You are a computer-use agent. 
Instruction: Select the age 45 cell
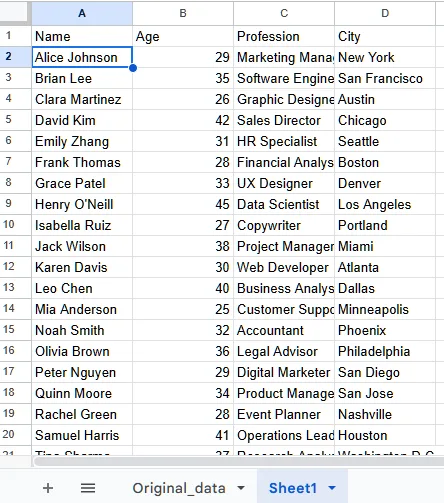point(183,204)
